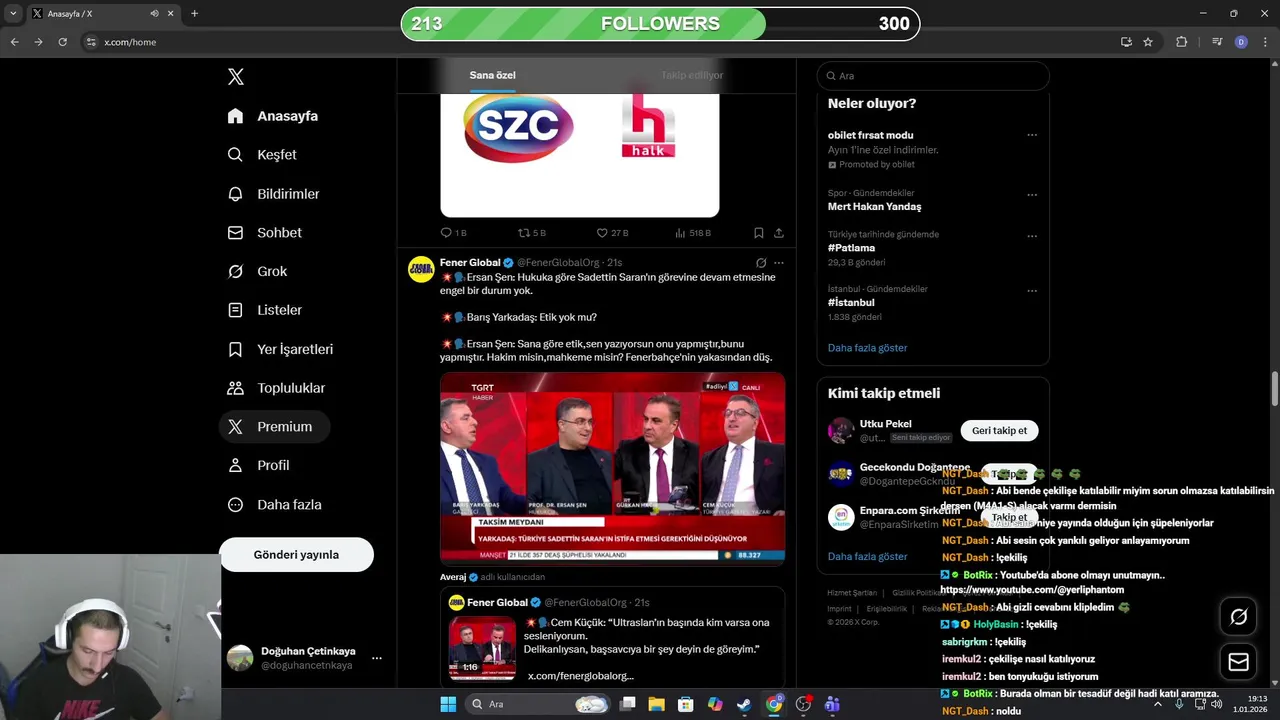Click Grok icon on Fener Global post

(x=761, y=263)
